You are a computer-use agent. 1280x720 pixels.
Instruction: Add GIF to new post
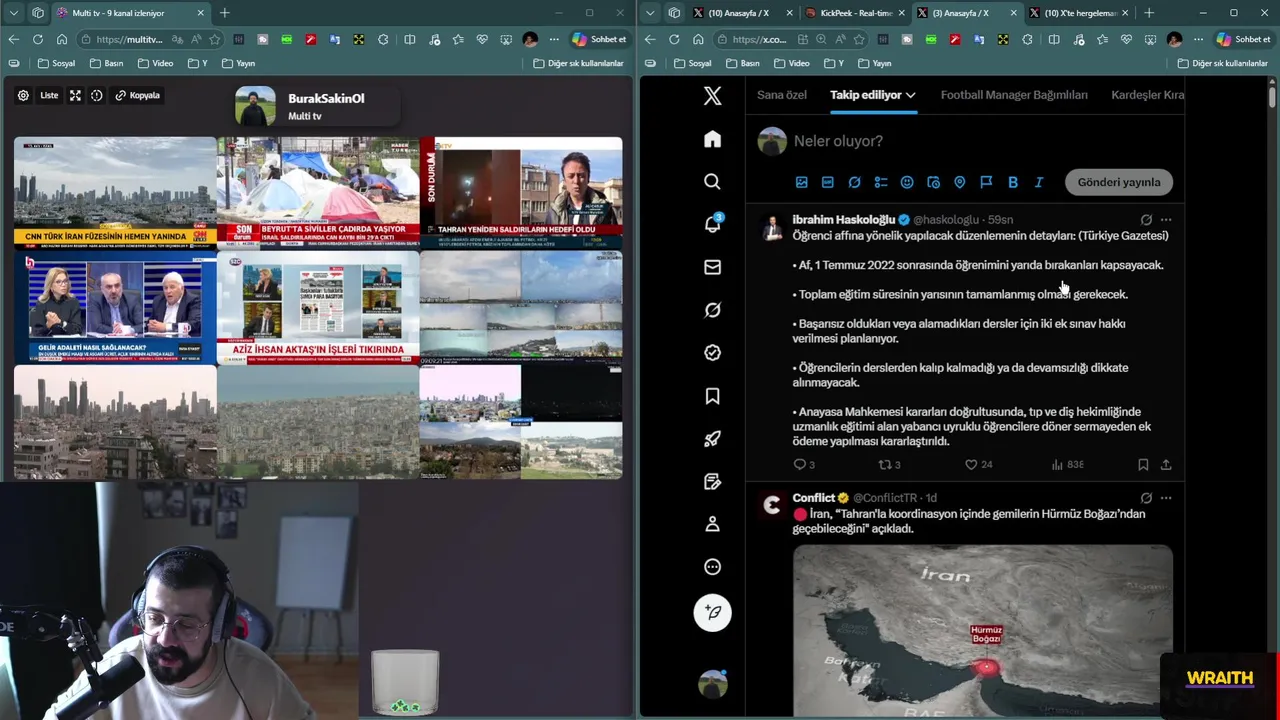coord(827,182)
